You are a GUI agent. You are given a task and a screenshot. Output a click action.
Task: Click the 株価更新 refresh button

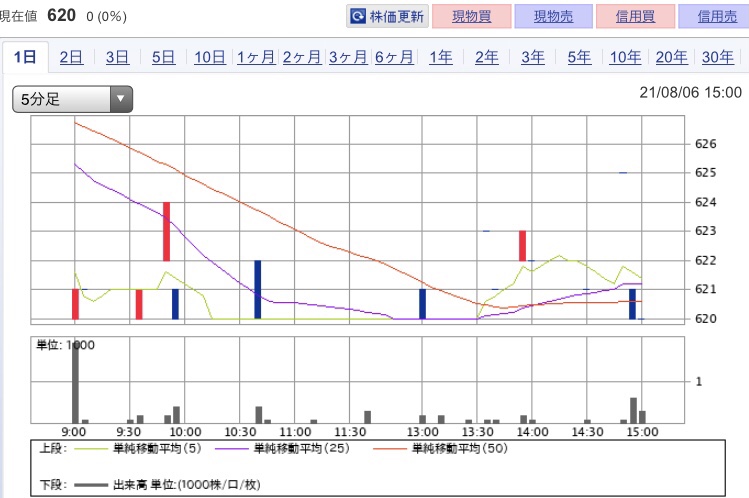point(387,17)
